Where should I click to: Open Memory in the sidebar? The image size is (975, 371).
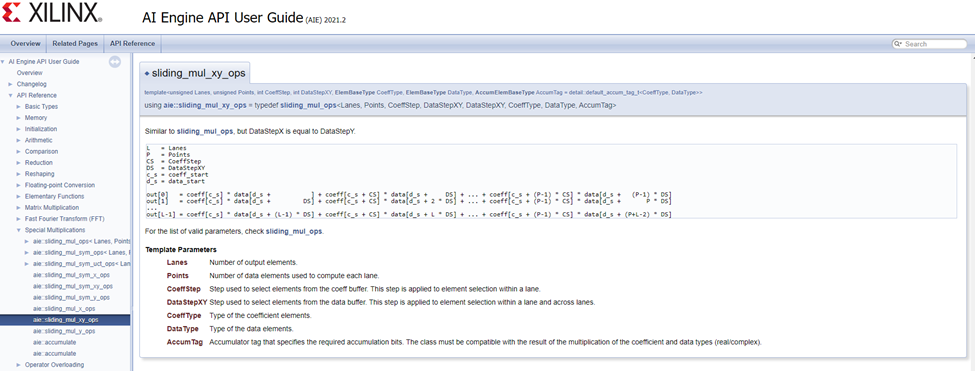point(36,118)
